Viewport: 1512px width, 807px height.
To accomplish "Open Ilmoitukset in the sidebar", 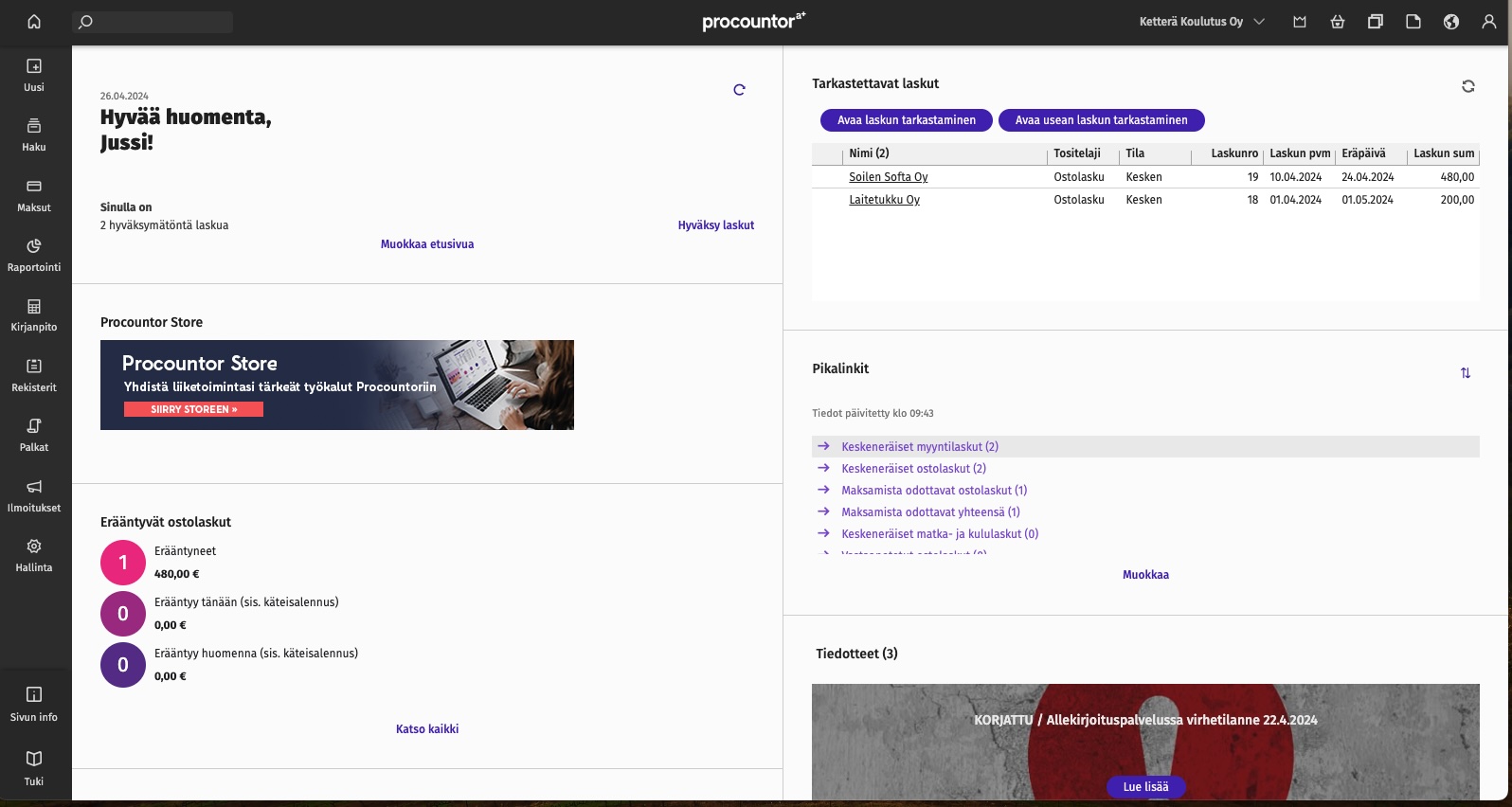I will coord(34,495).
